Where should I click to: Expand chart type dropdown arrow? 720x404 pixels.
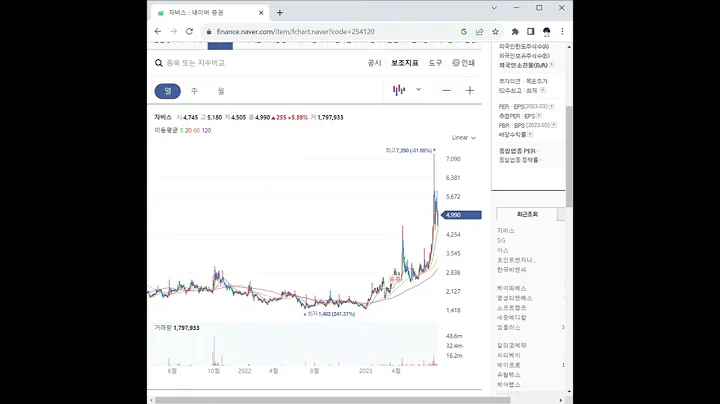pos(418,90)
